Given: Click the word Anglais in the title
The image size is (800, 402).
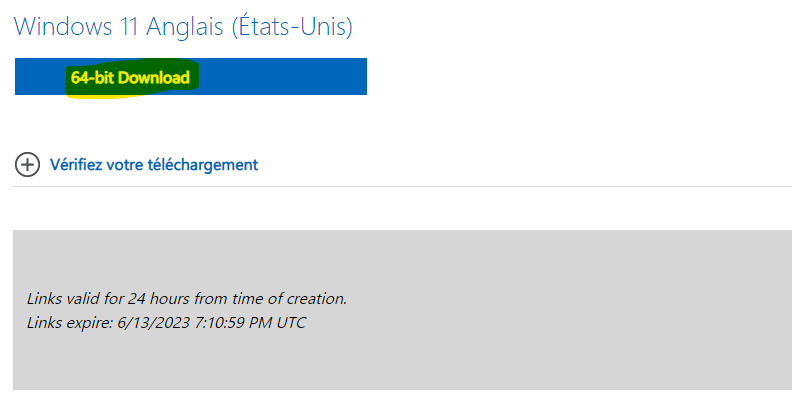Looking at the screenshot, I should coord(185,28).
